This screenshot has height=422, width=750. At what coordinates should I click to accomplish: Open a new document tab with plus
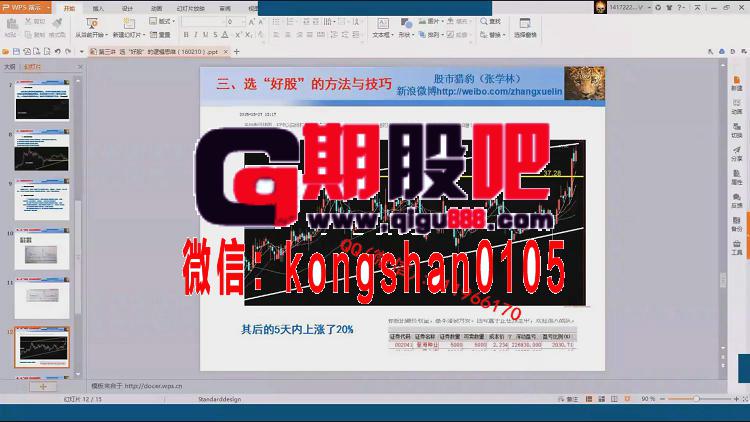[236, 51]
